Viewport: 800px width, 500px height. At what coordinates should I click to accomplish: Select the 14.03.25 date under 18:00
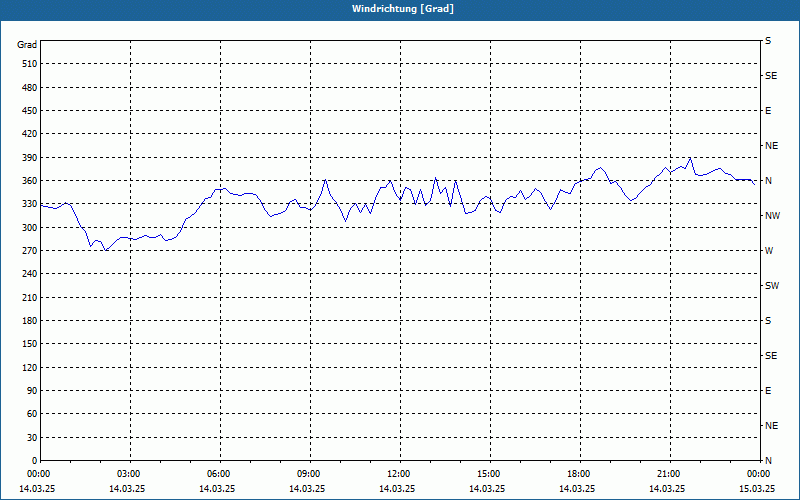tap(577, 489)
